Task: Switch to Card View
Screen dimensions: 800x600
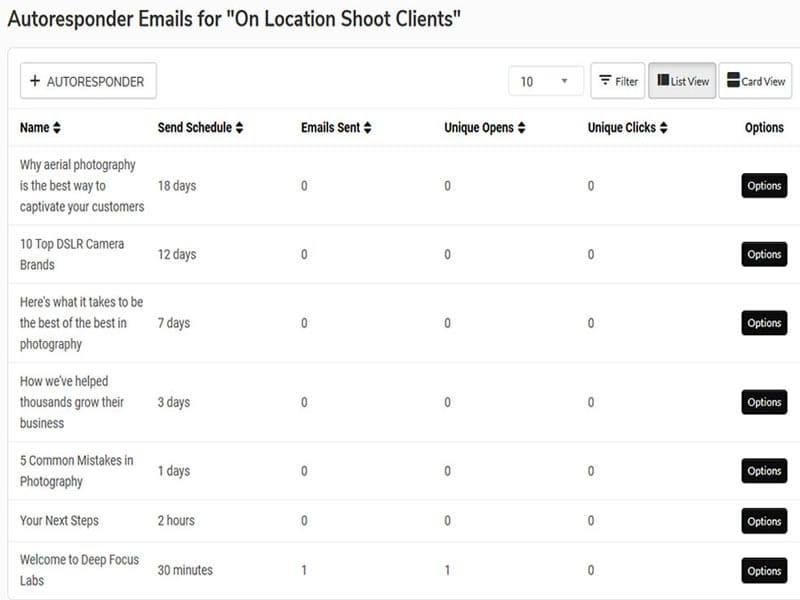Action: [x=755, y=81]
